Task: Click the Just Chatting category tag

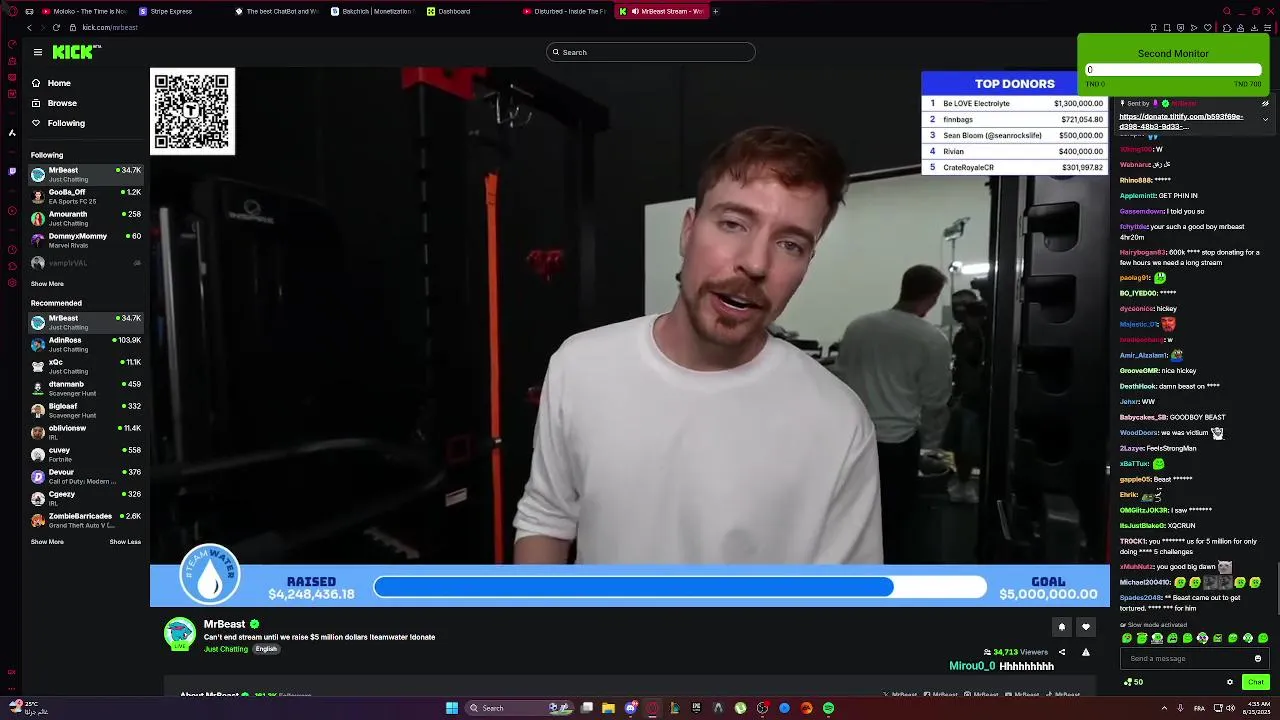Action: [226, 649]
